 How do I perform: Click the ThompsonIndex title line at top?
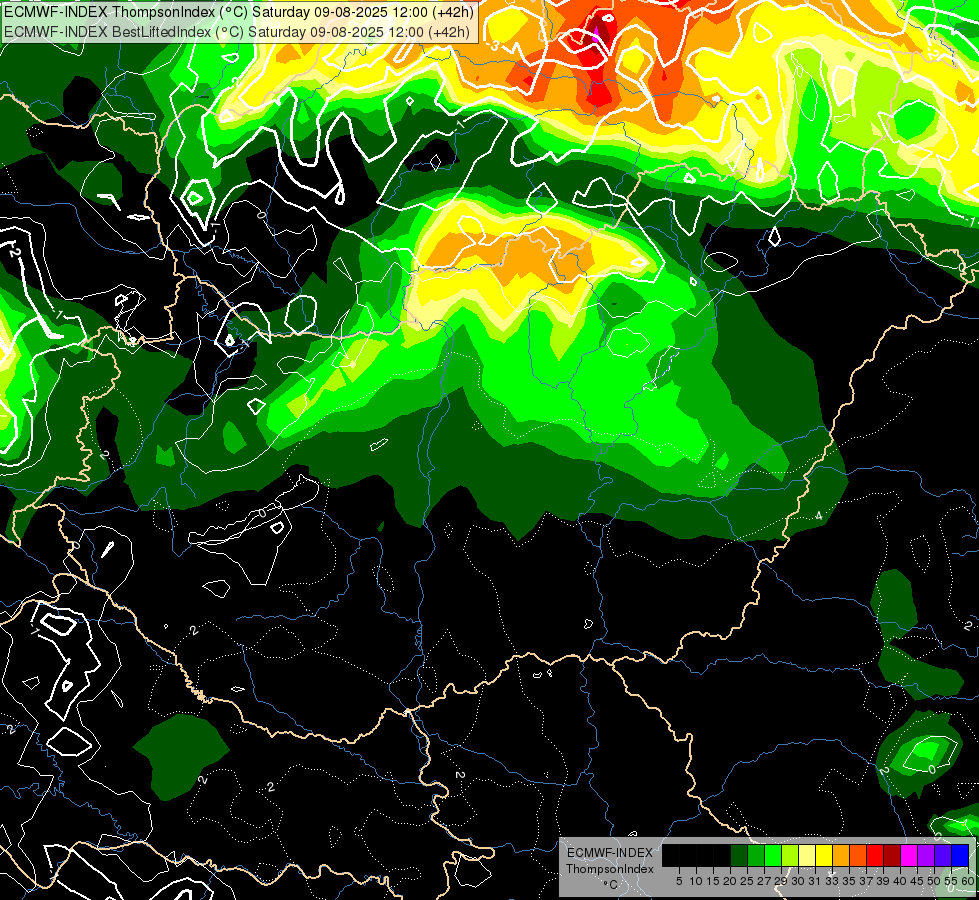coord(239,12)
